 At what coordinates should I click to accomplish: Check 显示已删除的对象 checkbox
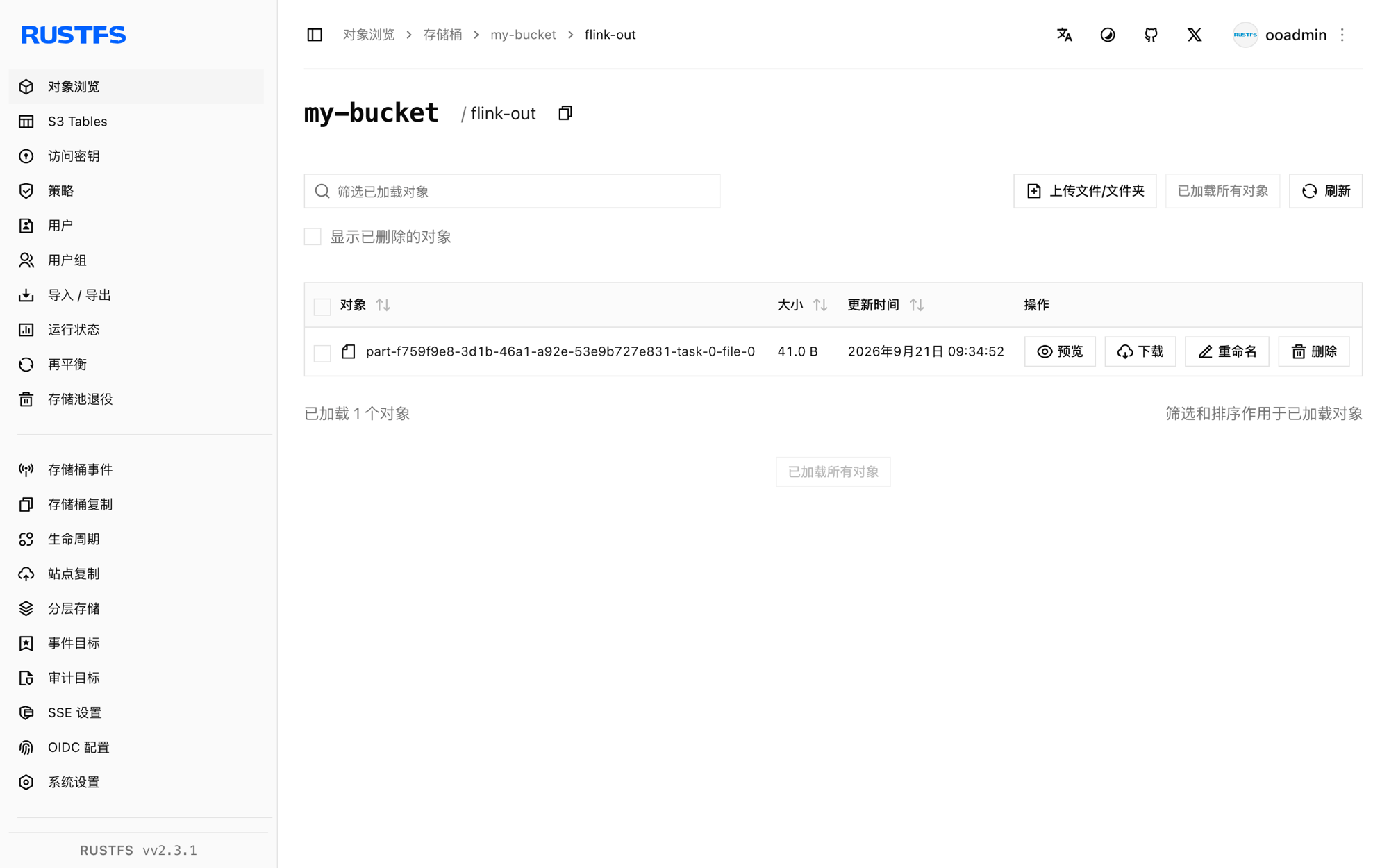coord(313,237)
